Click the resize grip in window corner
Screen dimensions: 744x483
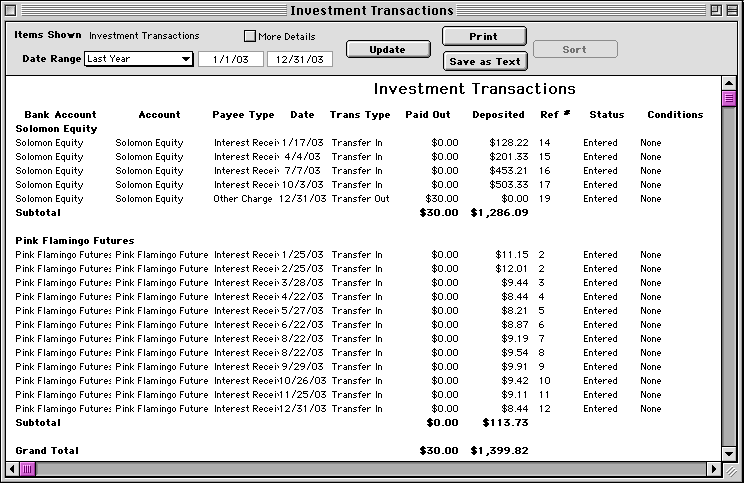click(x=729, y=469)
